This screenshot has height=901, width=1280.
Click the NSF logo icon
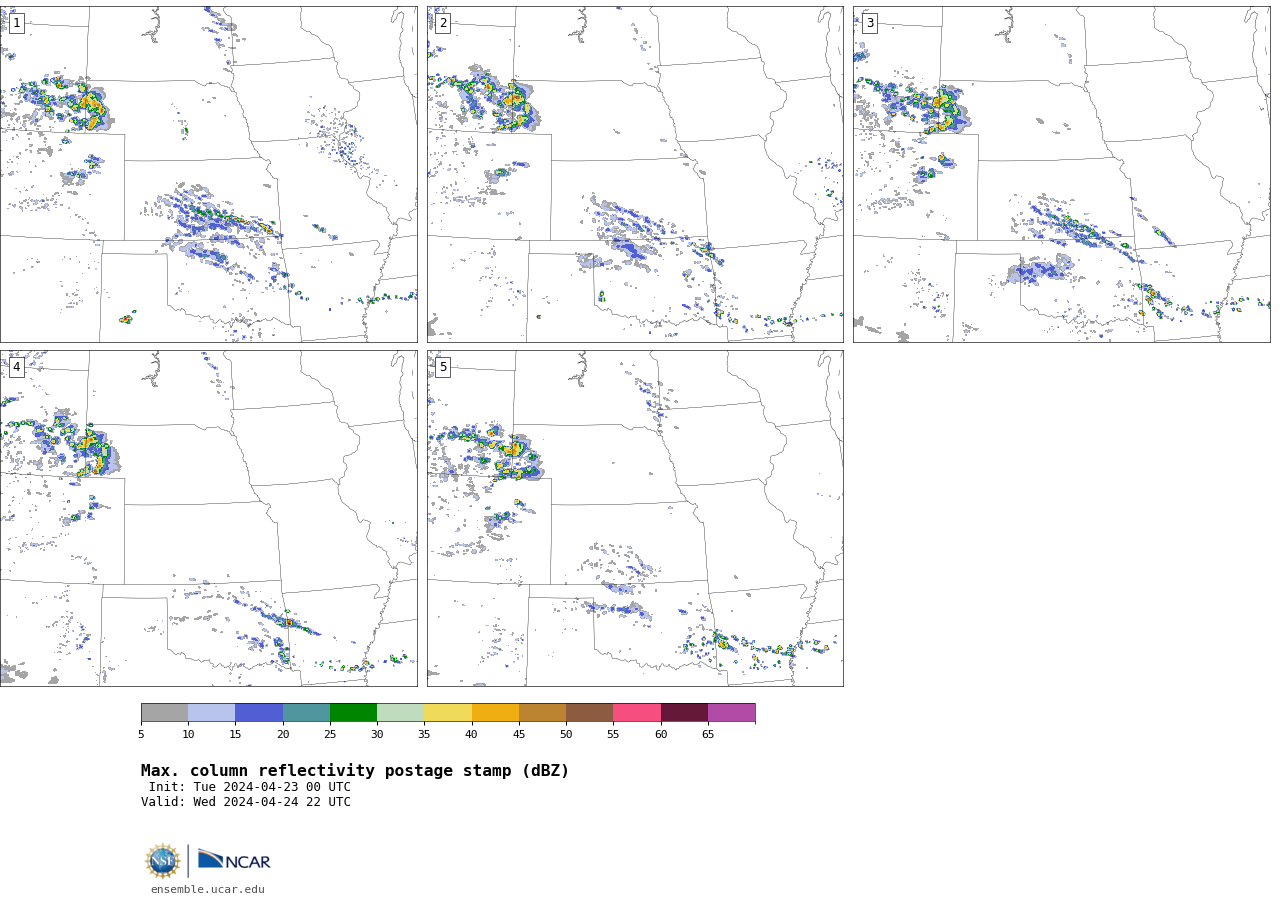(163, 861)
